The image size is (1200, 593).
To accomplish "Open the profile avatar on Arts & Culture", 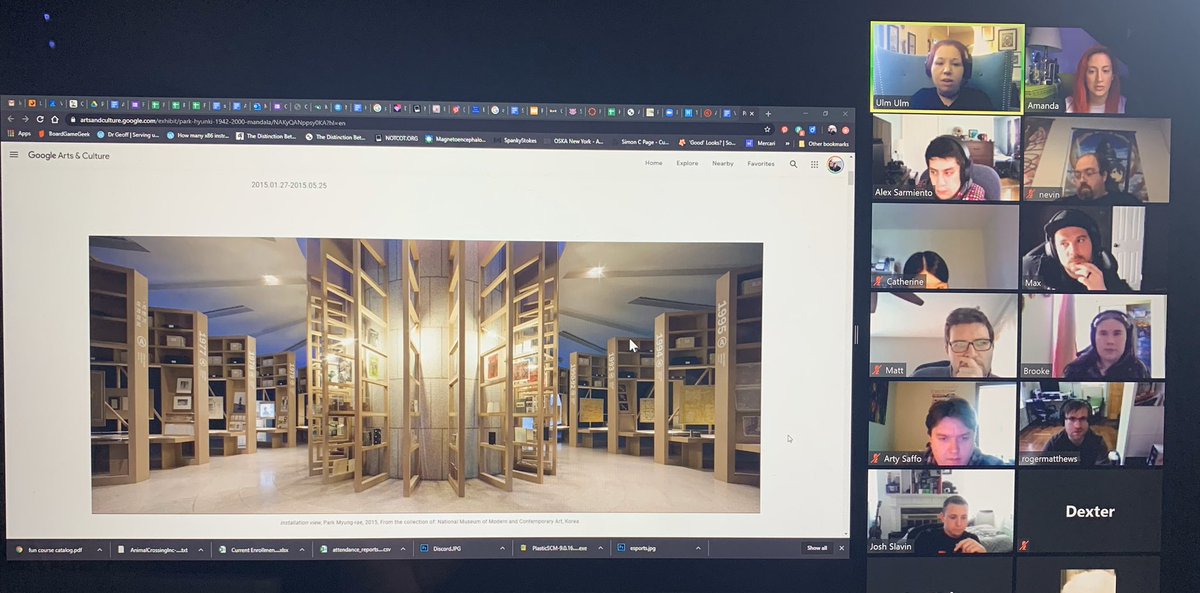I will pos(835,164).
